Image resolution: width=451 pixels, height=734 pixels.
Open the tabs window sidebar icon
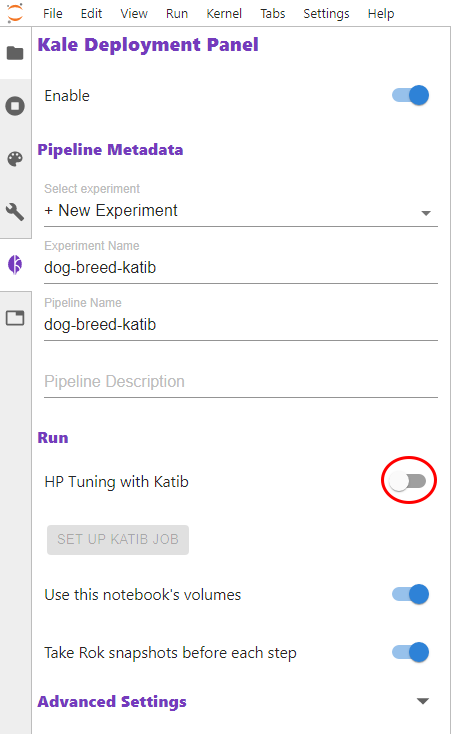[15, 318]
